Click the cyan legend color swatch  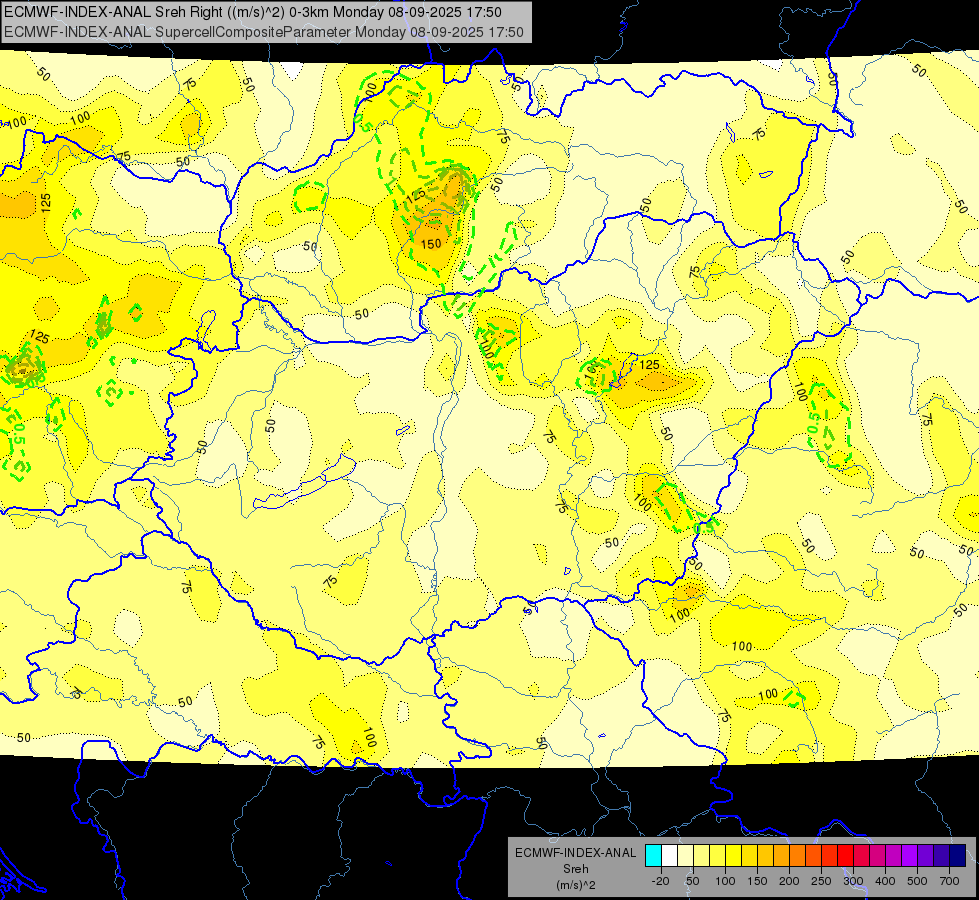click(653, 855)
